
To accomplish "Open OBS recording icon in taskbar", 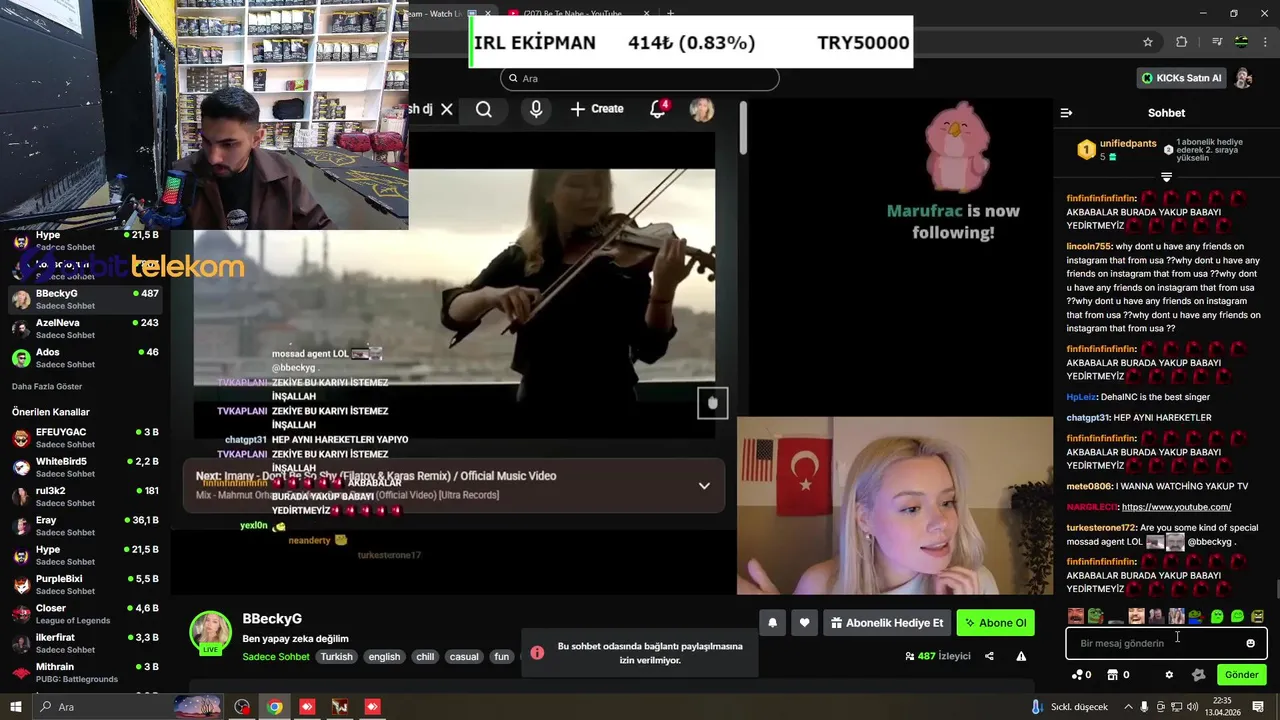I will pyautogui.click(x=242, y=707).
